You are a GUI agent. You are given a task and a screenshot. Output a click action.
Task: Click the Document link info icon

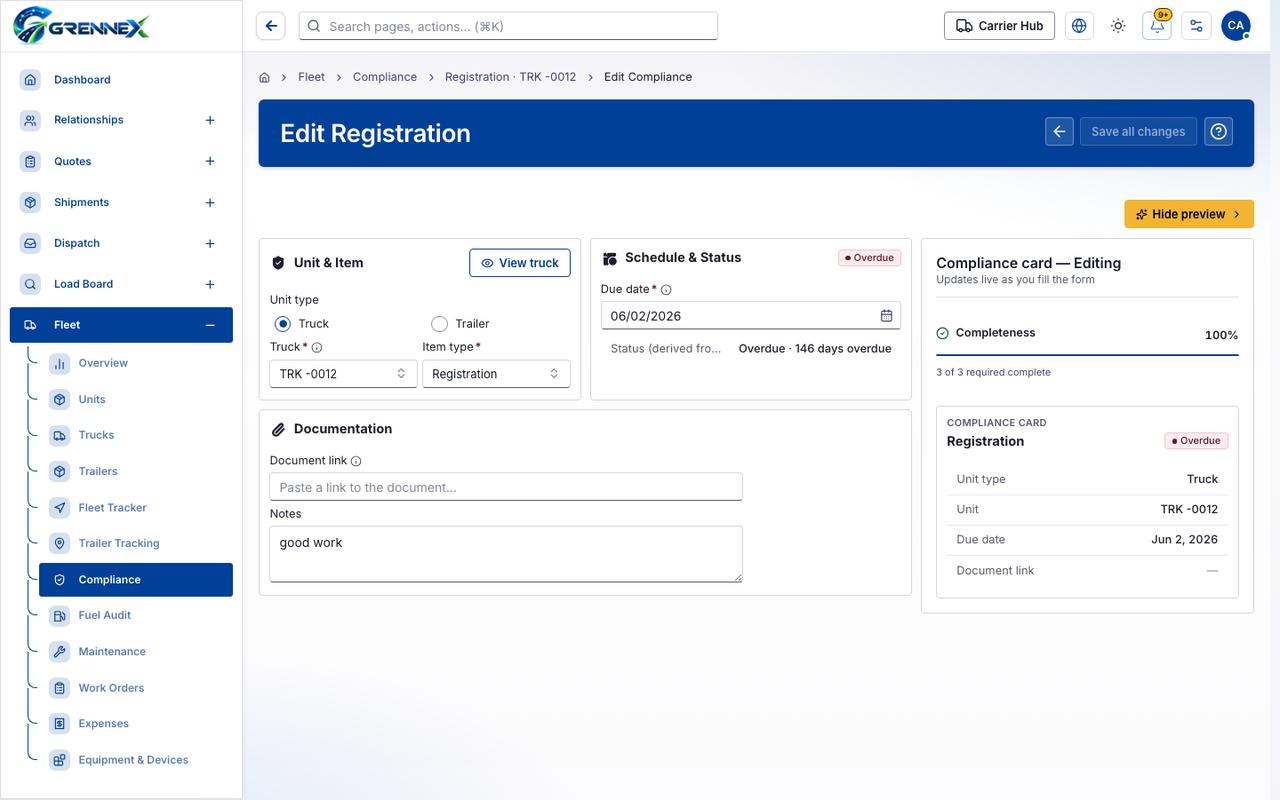click(x=356, y=461)
